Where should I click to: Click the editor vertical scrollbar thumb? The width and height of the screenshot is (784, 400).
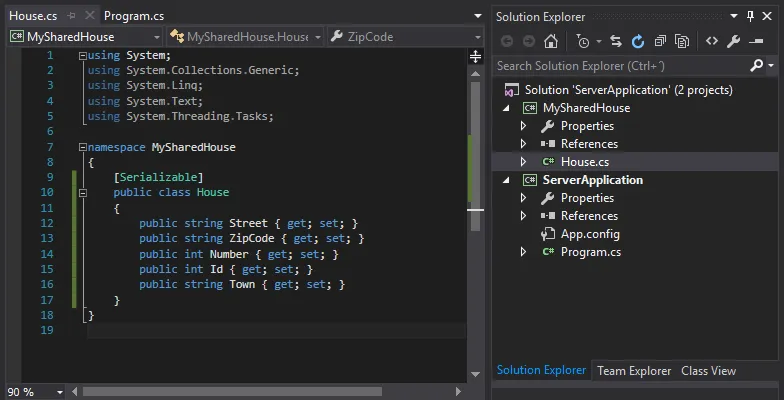pos(475,156)
